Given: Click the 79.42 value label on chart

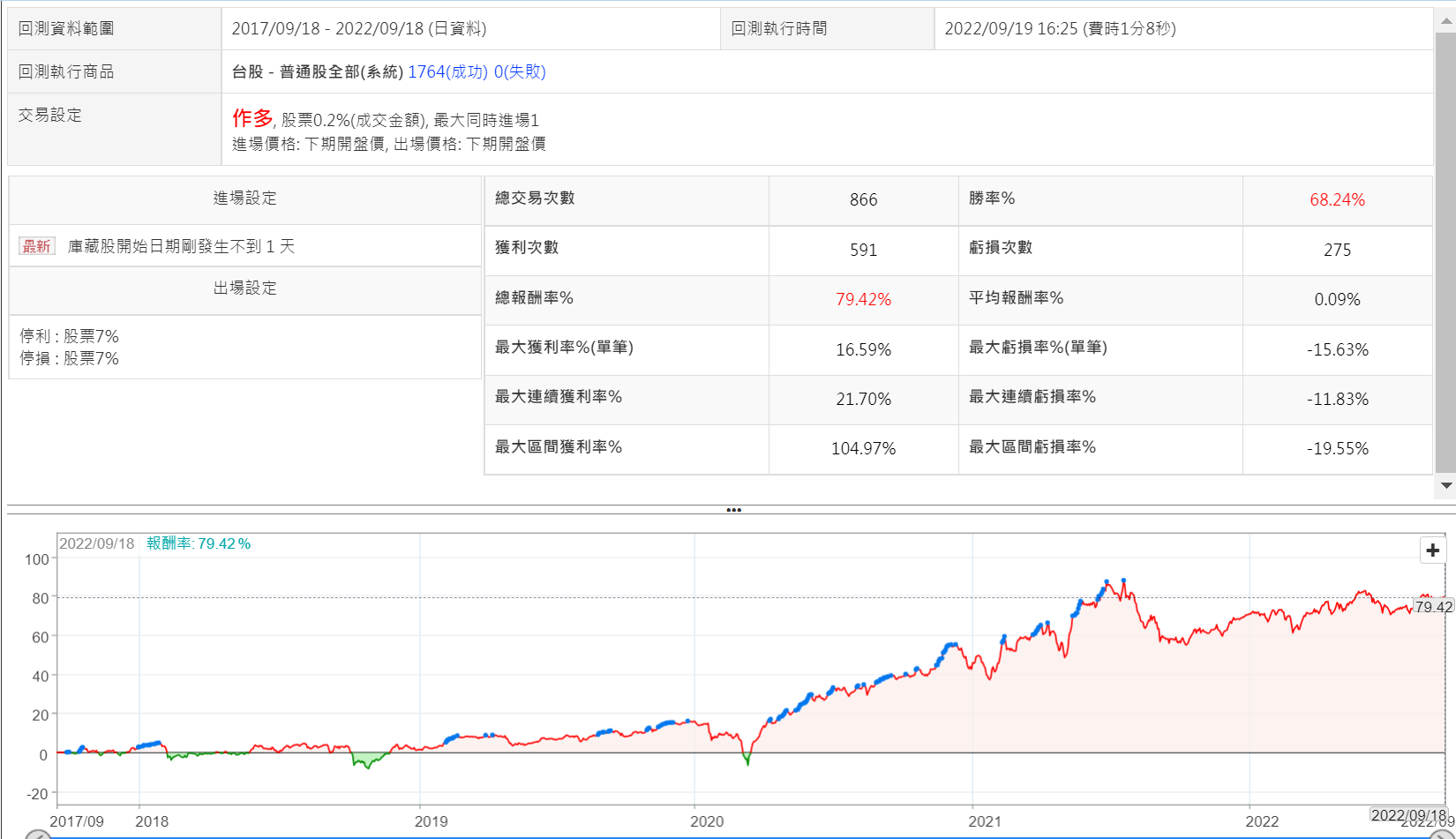Looking at the screenshot, I should point(1433,607).
